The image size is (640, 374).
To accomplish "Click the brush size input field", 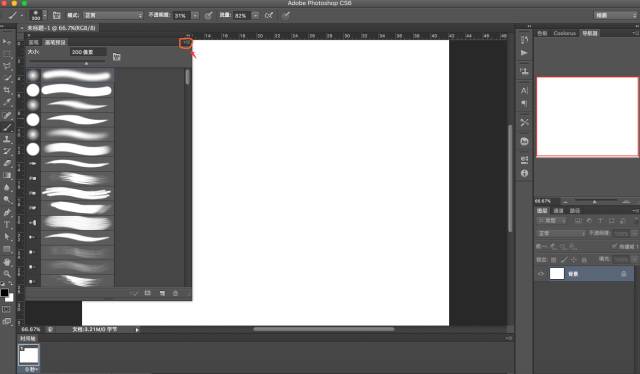I will [88, 52].
